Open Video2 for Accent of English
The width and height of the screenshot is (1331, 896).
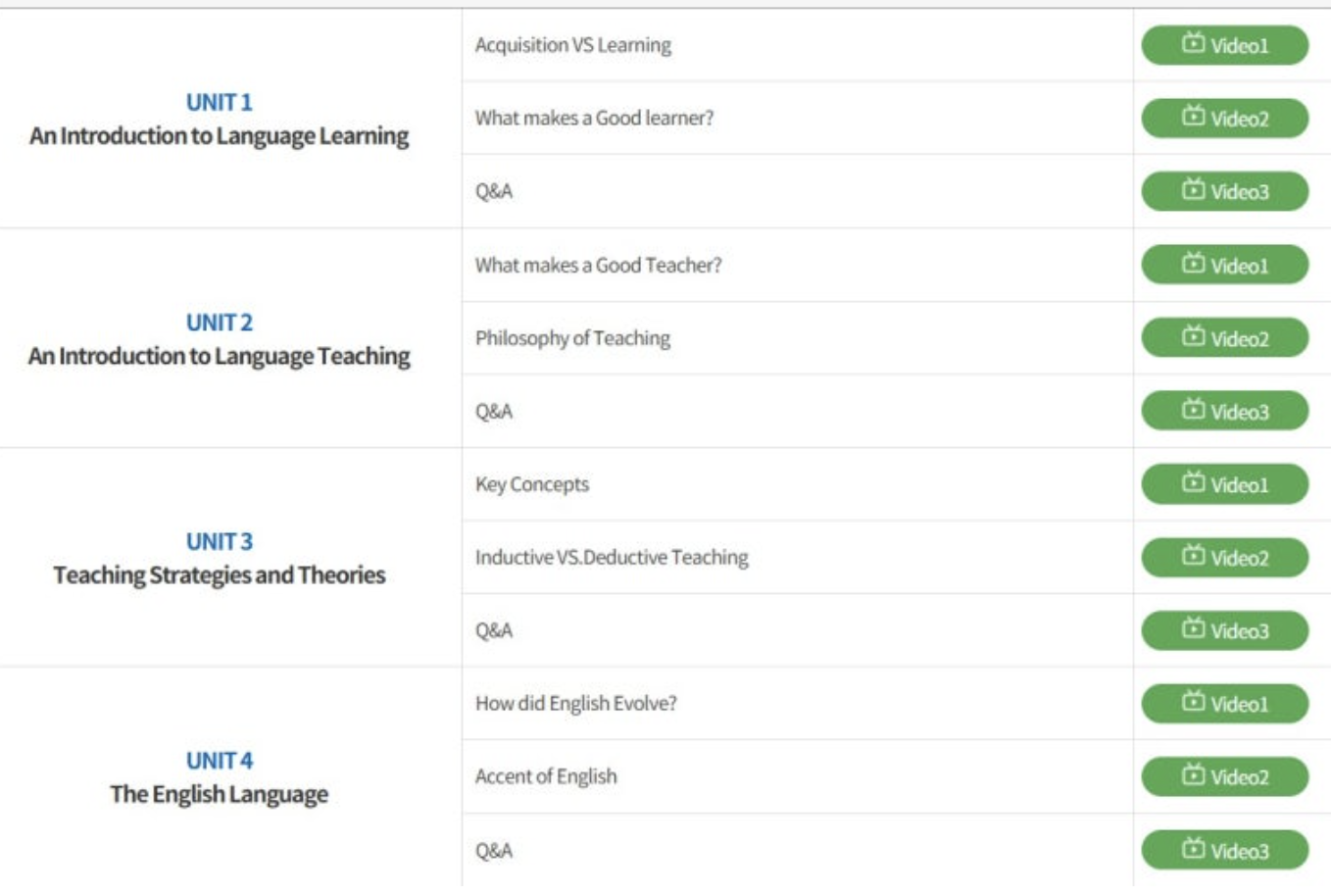pos(1224,776)
